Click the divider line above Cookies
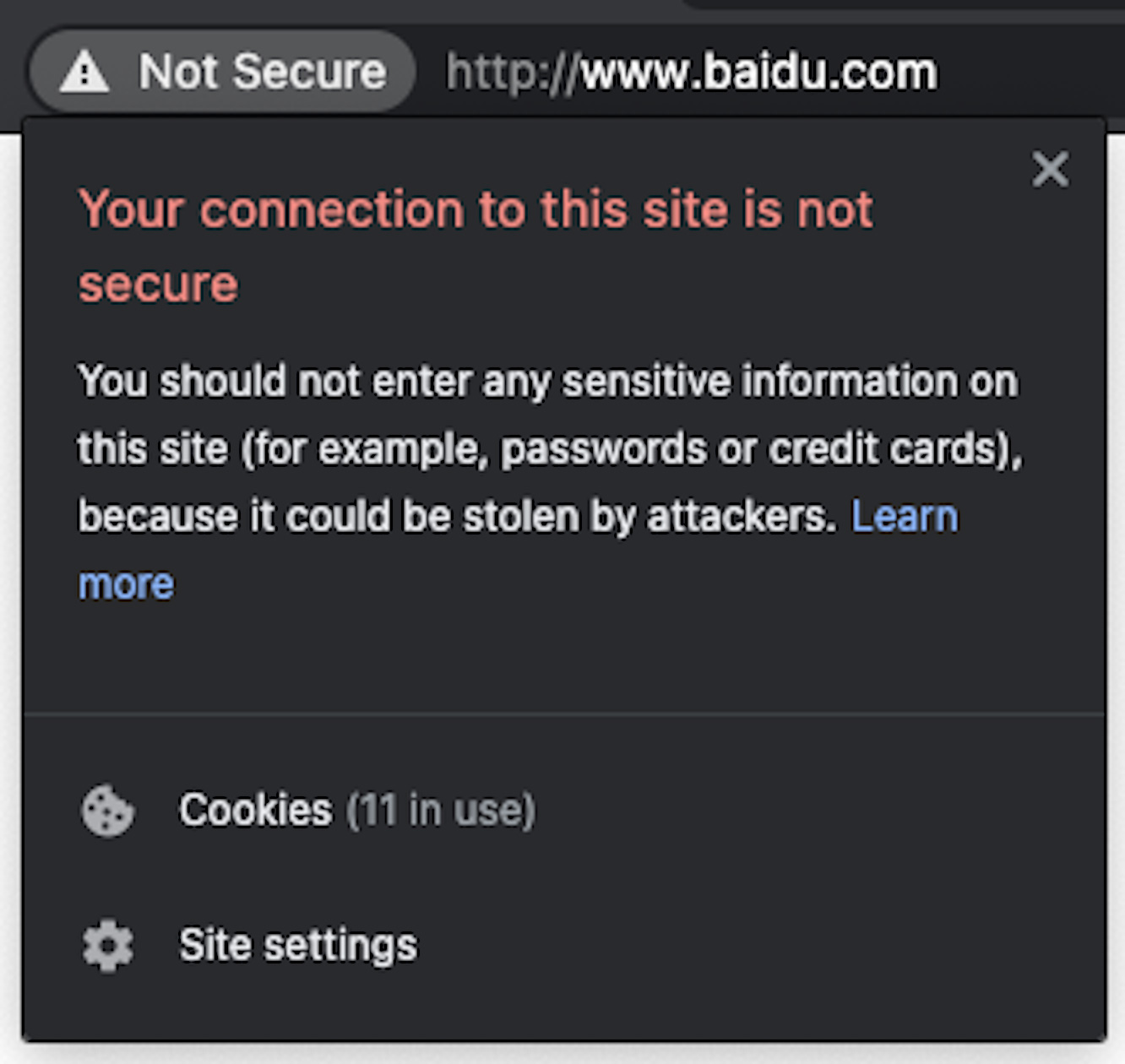This screenshot has height=1064, width=1125. coord(563,714)
